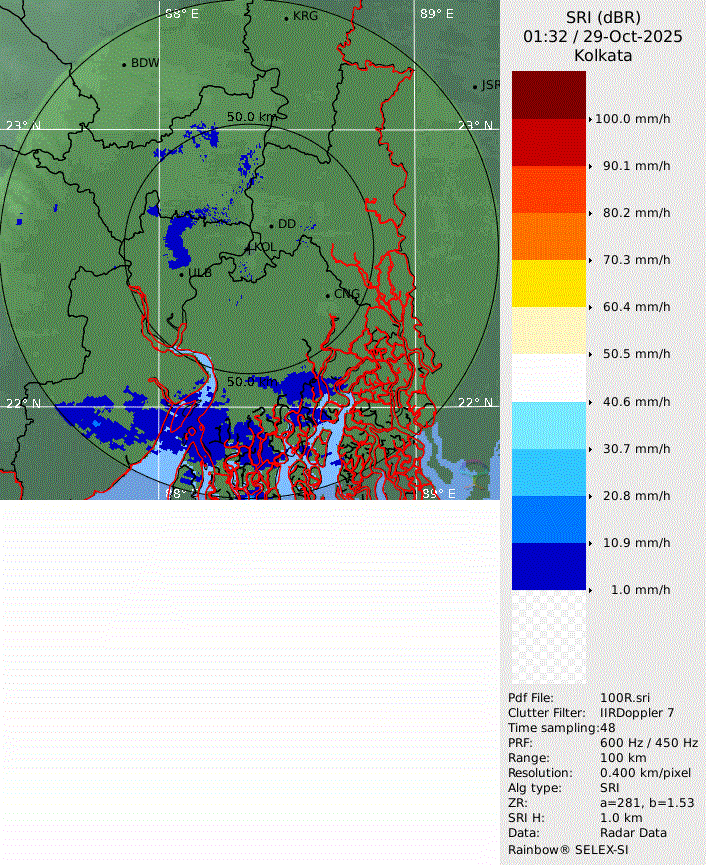Screen dimensions: 706x865
Task: Click the BDW station marker
Action: coord(124,65)
